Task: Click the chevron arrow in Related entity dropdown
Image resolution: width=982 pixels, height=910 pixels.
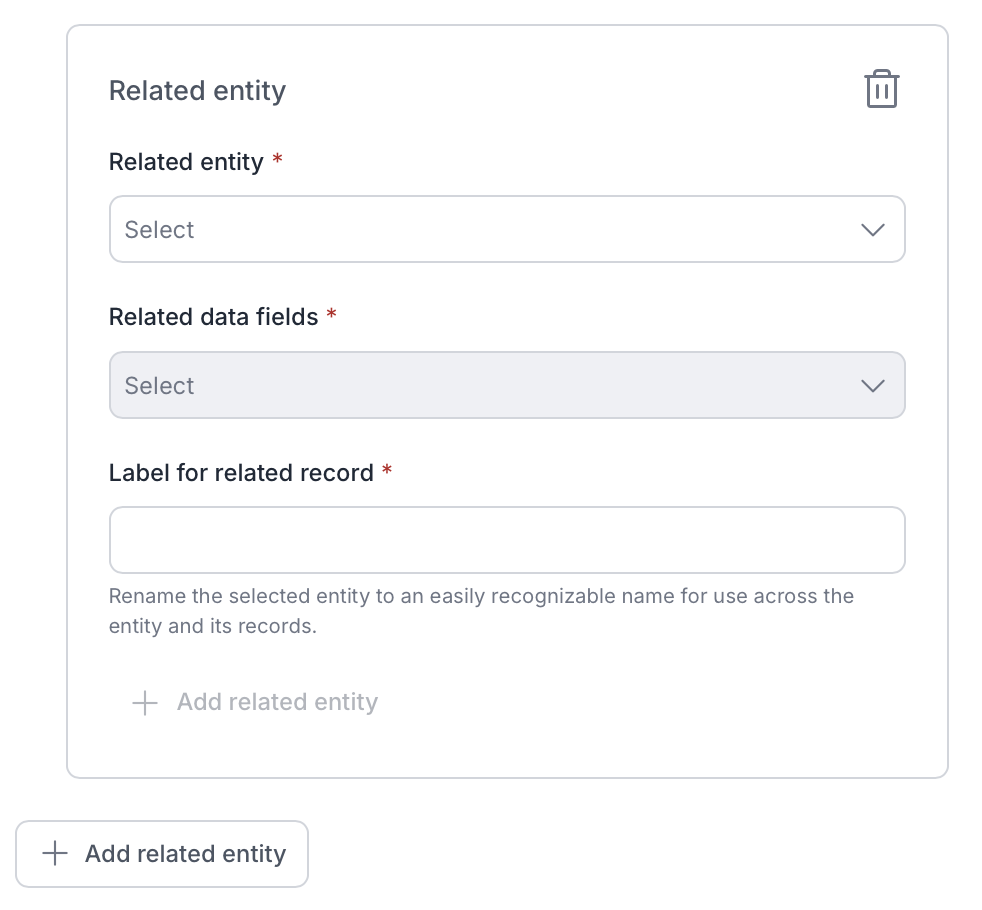Action: (x=872, y=230)
